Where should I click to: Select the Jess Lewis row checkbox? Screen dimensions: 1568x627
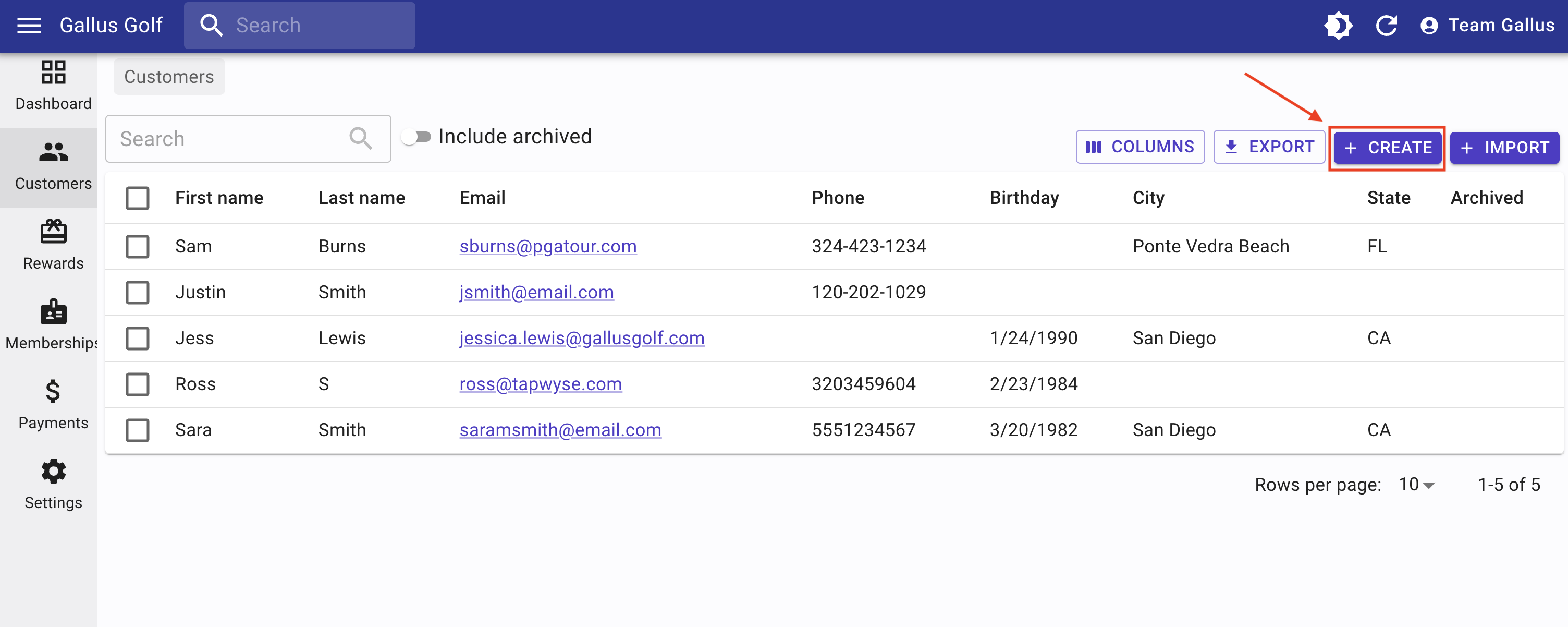[138, 338]
